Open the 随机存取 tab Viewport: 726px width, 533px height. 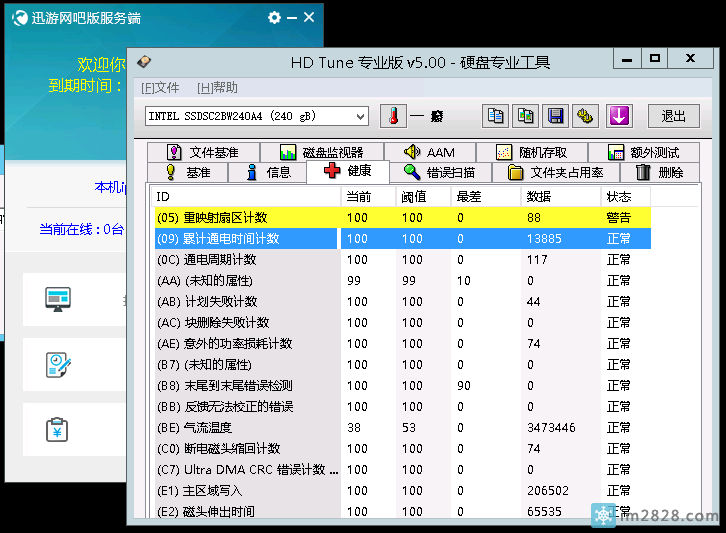531,152
